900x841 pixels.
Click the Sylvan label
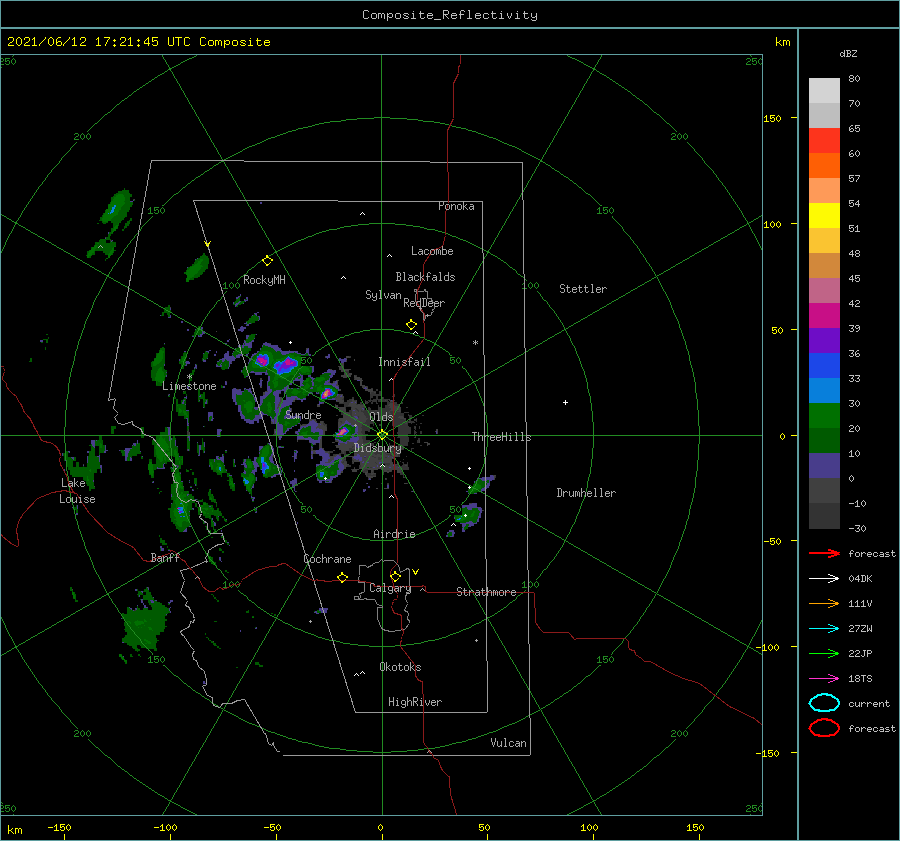click(x=383, y=295)
